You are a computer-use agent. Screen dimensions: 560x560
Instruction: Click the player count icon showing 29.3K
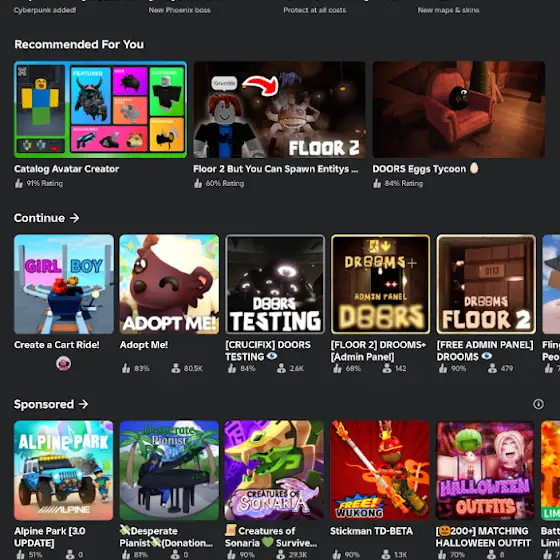pos(281,554)
